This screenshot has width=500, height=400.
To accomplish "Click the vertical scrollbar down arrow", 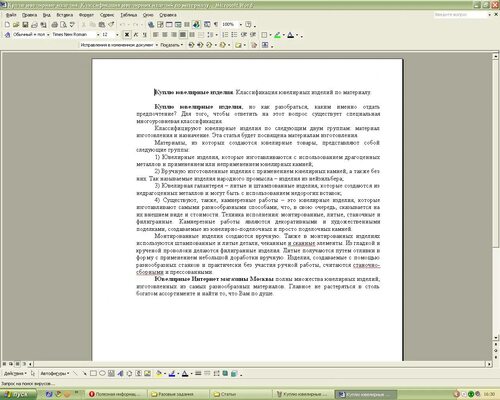I will [496, 338].
